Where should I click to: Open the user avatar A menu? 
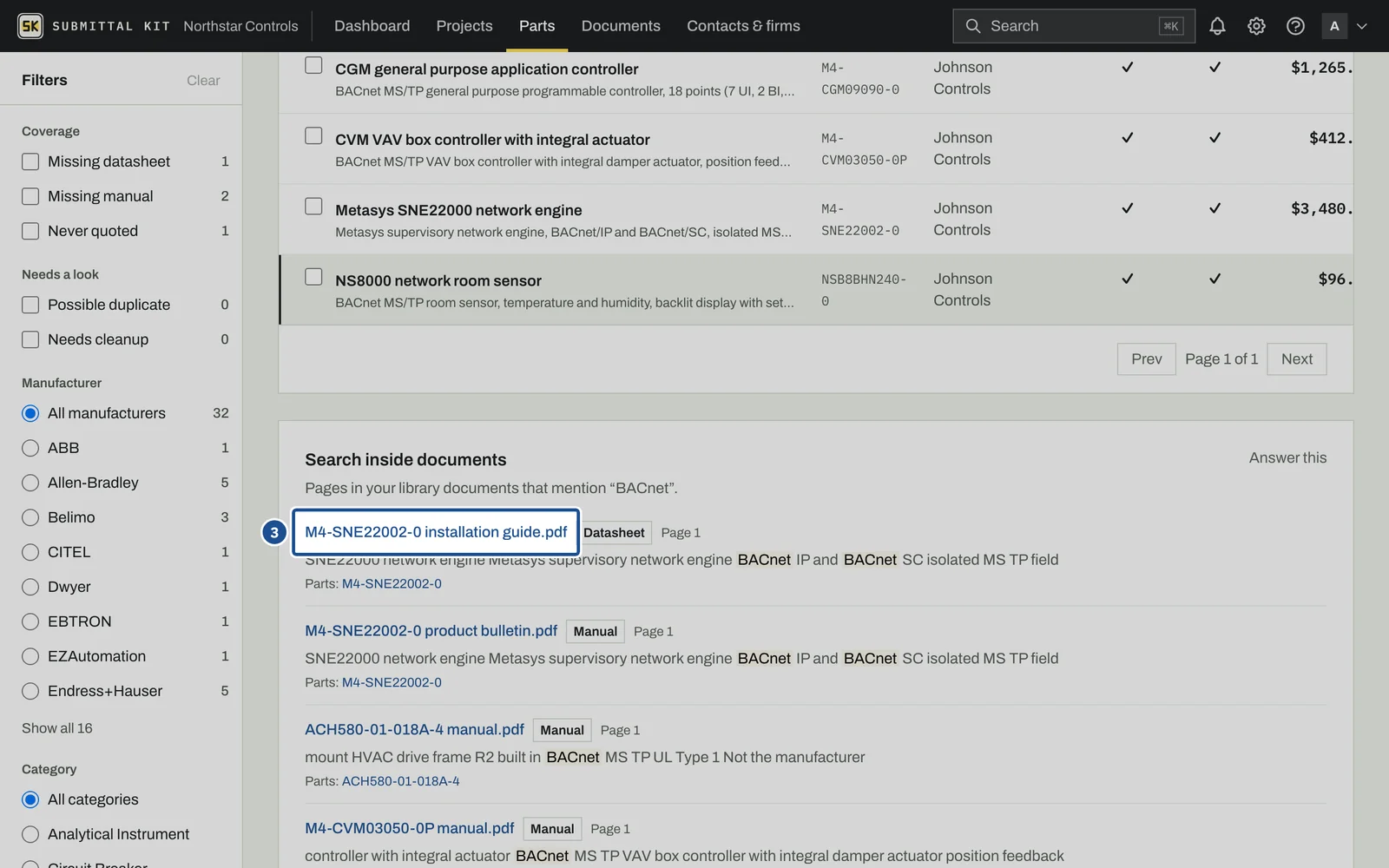[1334, 26]
